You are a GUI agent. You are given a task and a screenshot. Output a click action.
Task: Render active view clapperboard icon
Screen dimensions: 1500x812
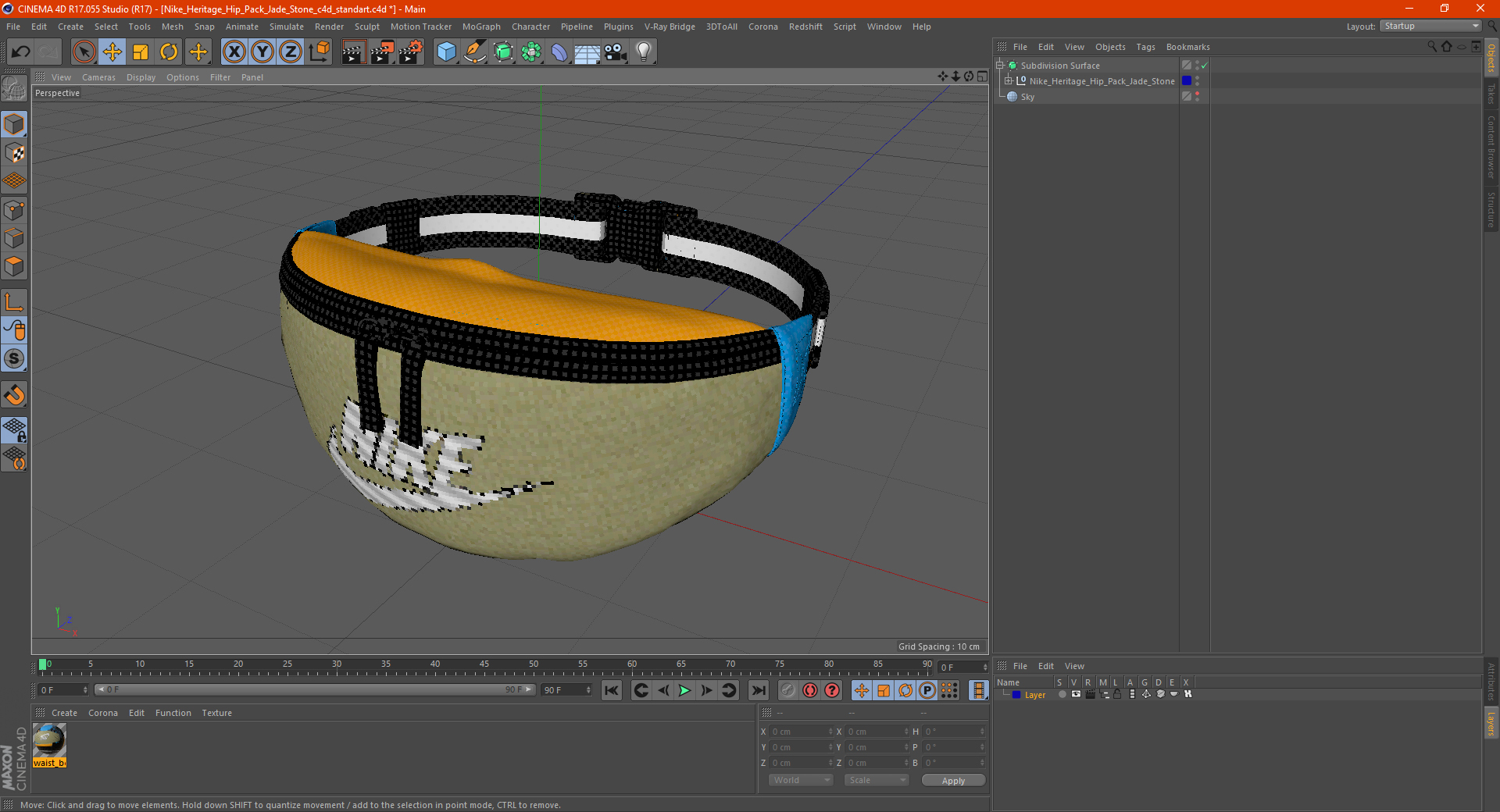coord(353,52)
